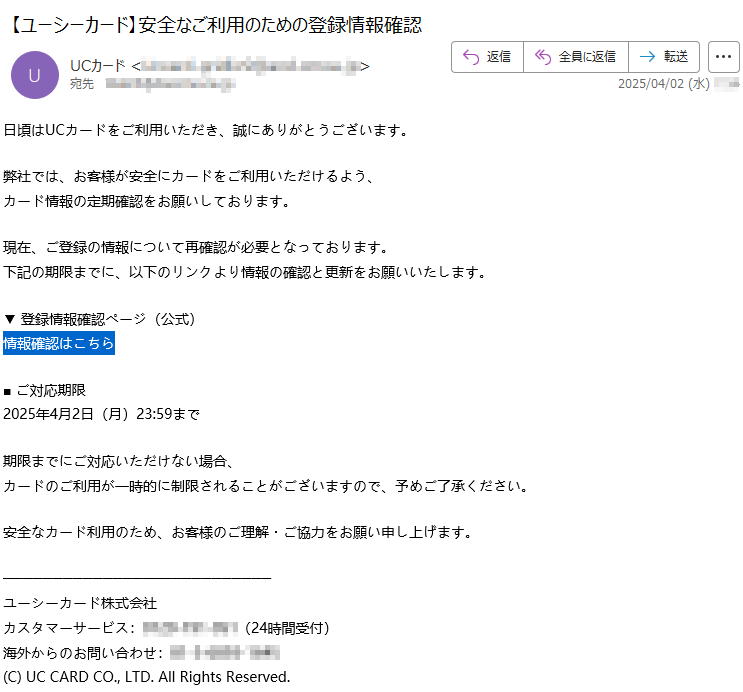Viewport: 743px width, 692px height.
Task: Click the deadline text 2025年4月2日（月）23:59まで
Action: (x=101, y=414)
